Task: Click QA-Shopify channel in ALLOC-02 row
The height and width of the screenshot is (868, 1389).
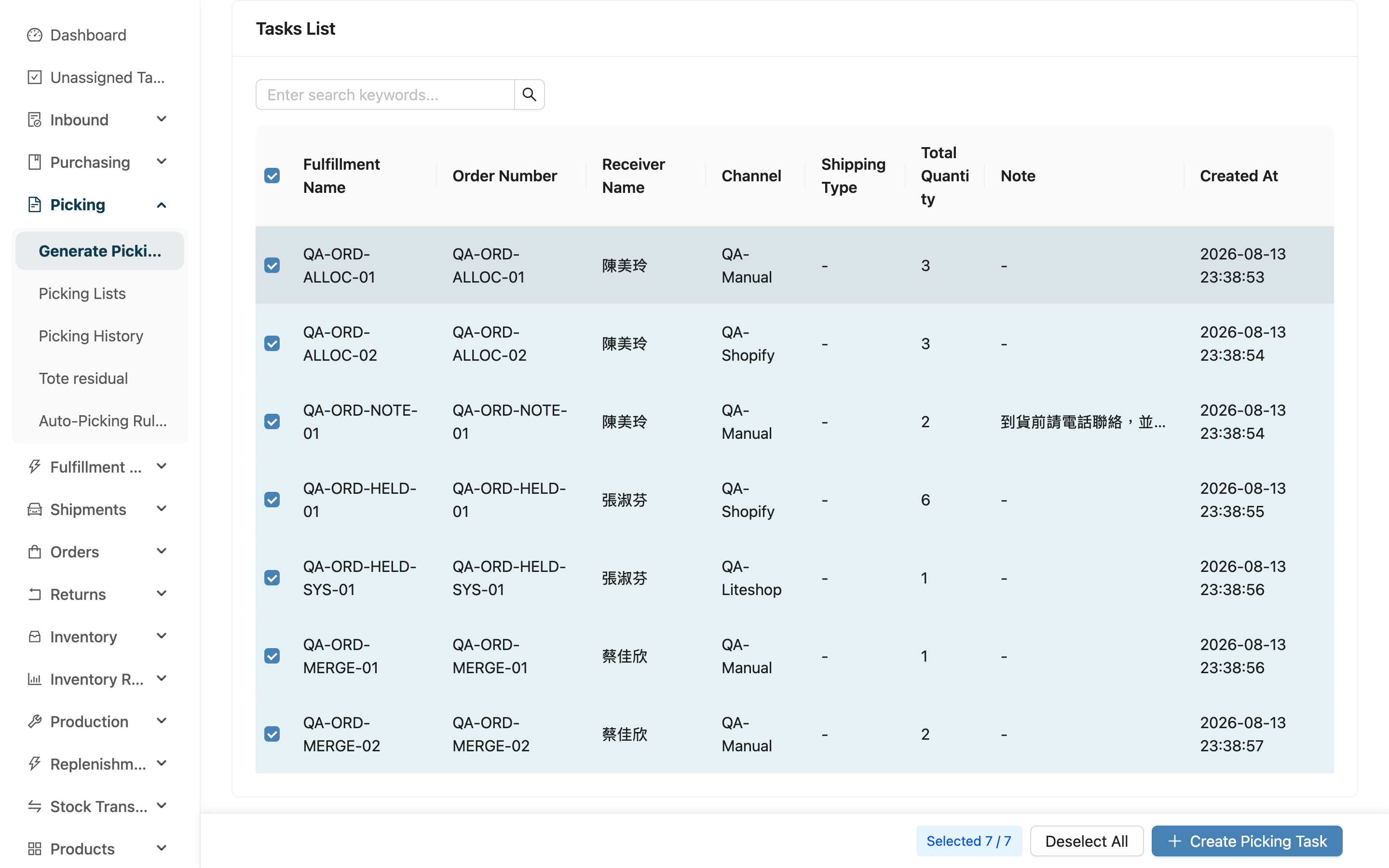Action: [748, 344]
